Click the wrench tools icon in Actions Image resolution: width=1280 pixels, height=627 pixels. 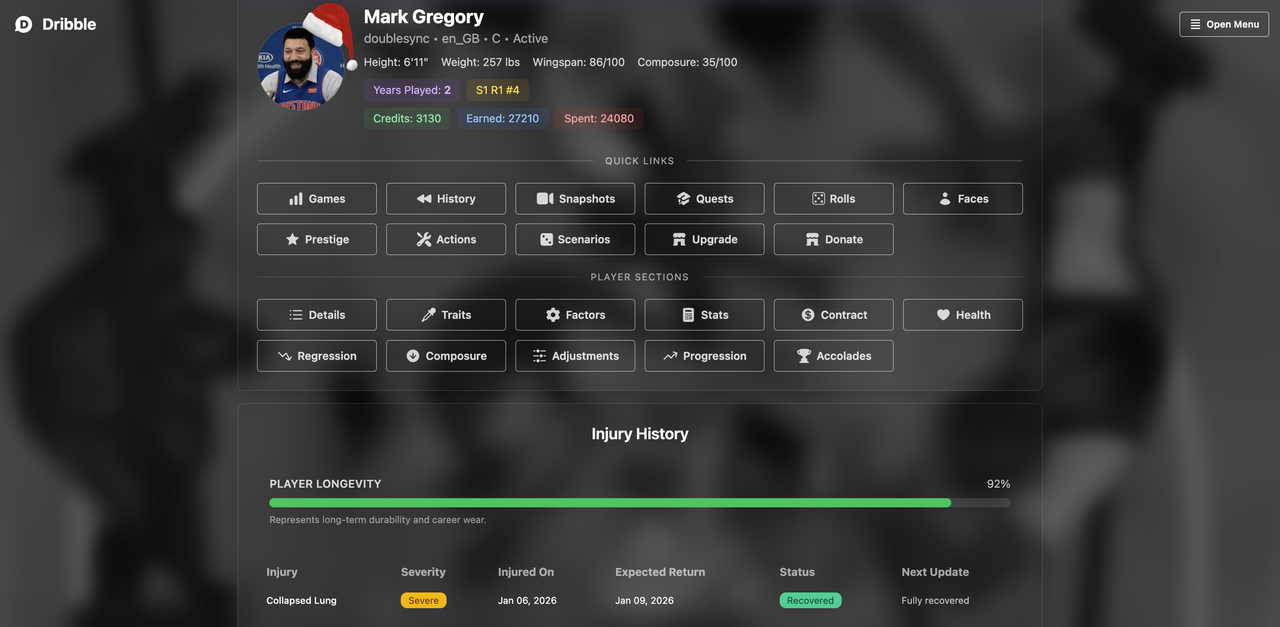423,240
